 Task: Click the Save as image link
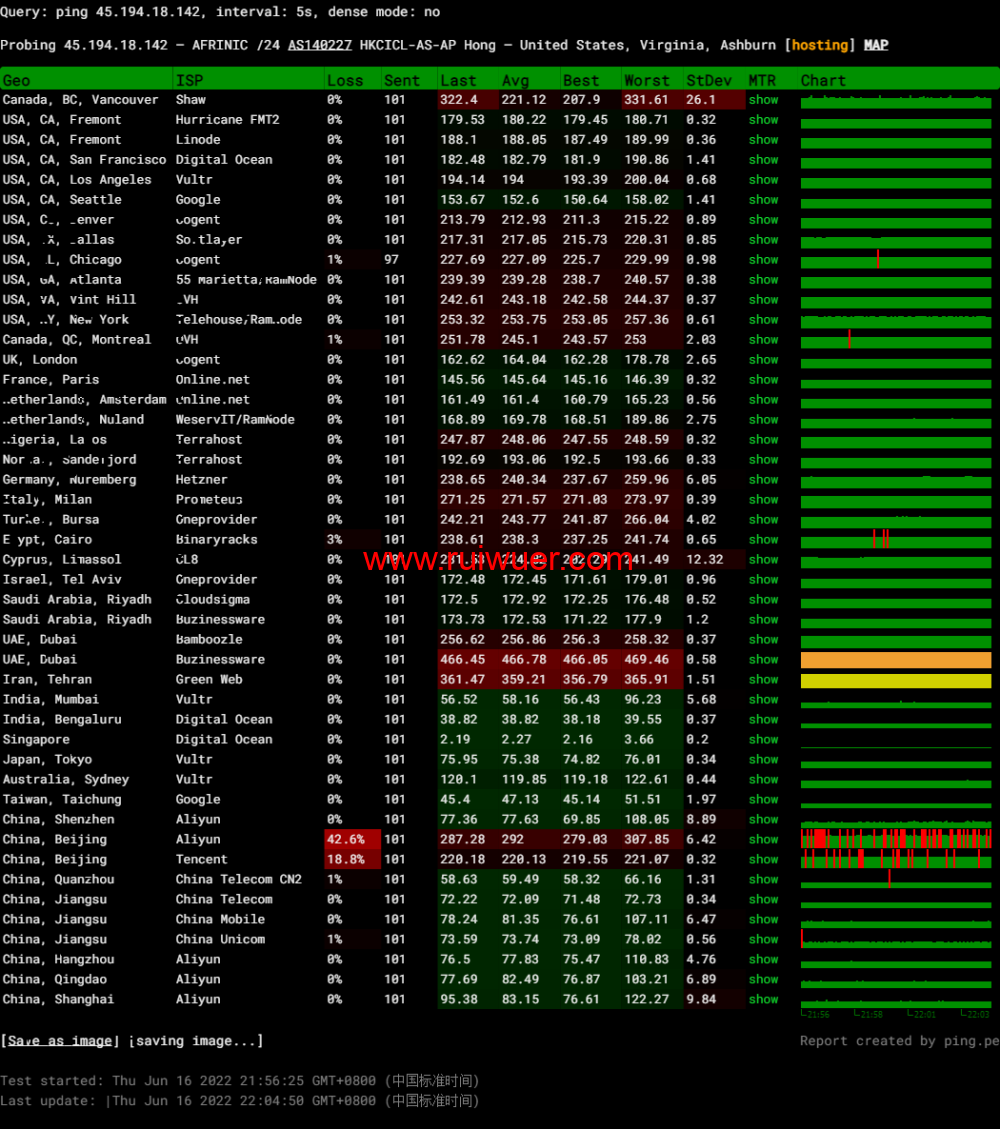60,1041
